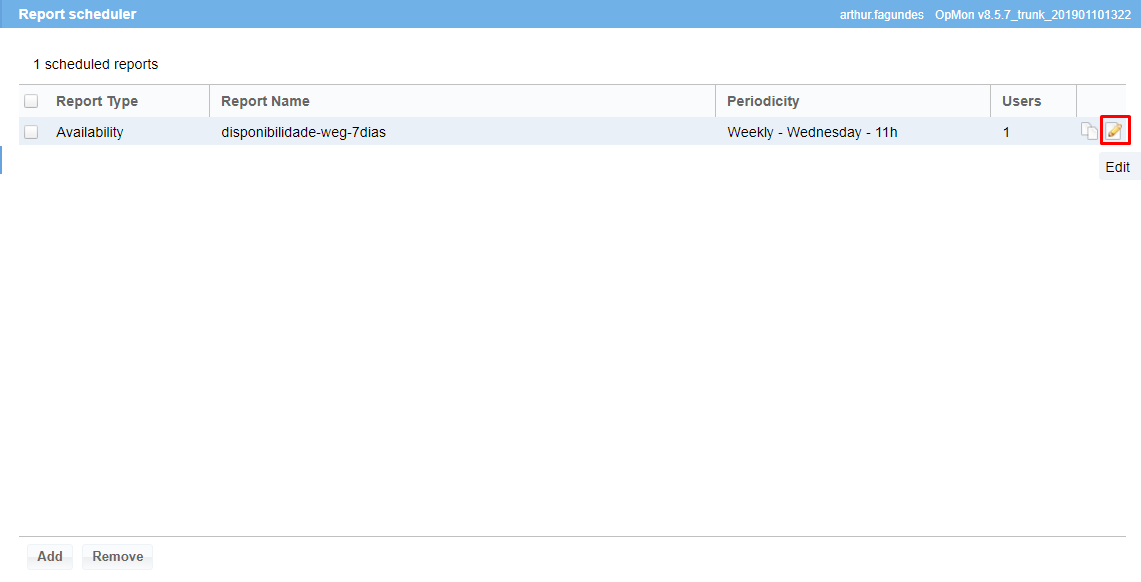Click the '1 scheduled reports' count text
Image resolution: width=1141 pixels, height=582 pixels.
pos(95,64)
